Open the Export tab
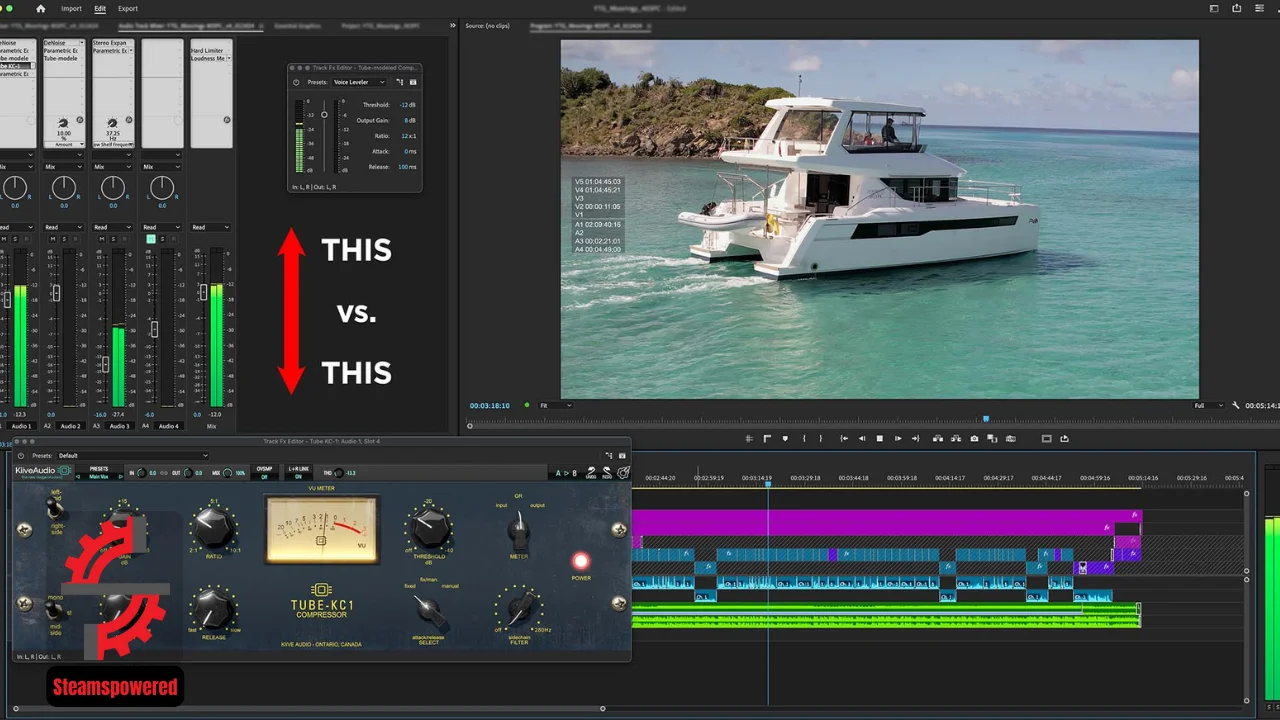1280x720 pixels. click(x=128, y=8)
